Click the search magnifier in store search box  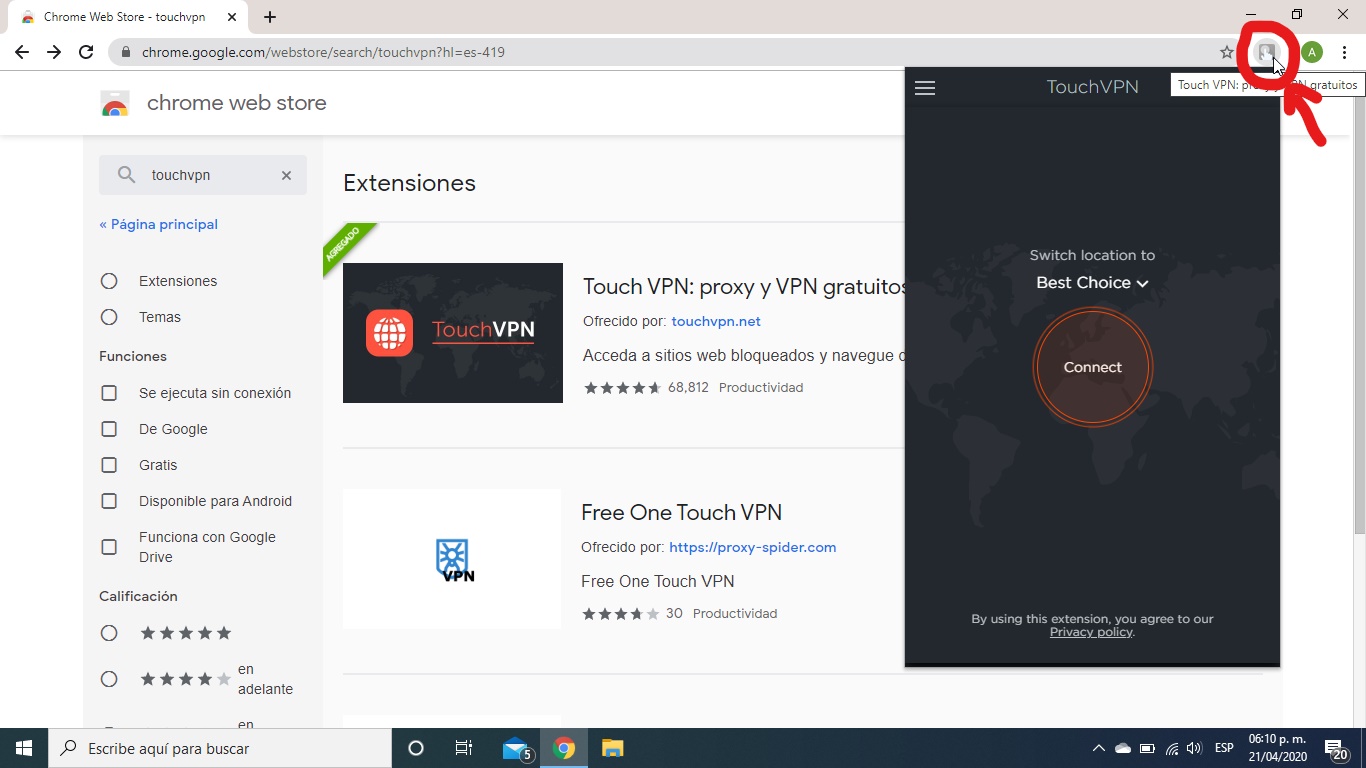[x=126, y=175]
